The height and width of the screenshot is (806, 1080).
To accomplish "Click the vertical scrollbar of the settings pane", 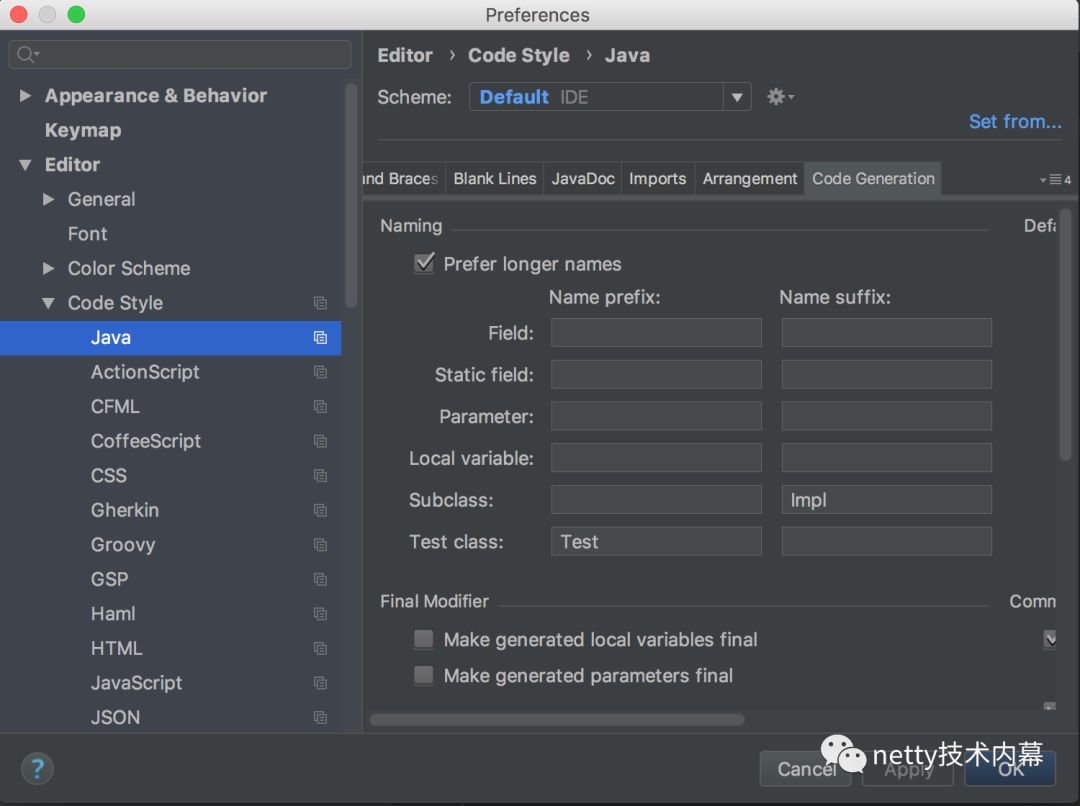I will 1066,334.
